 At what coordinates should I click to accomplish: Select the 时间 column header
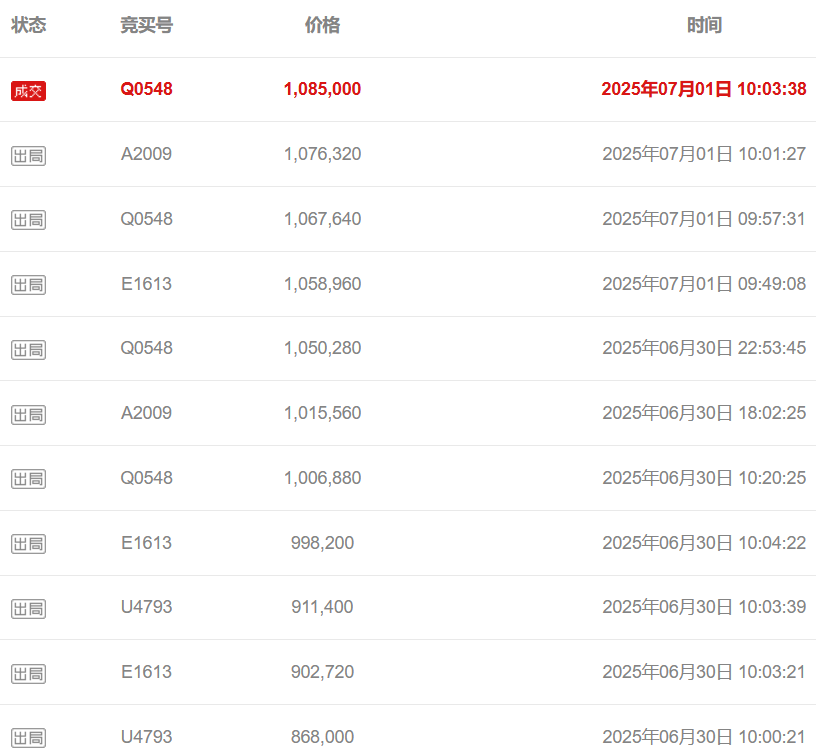point(705,25)
